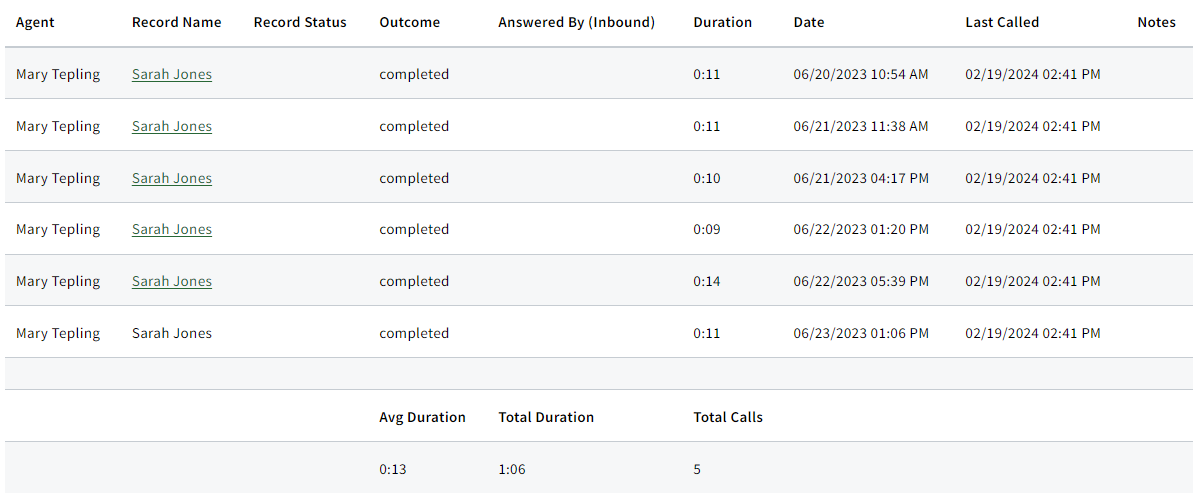The height and width of the screenshot is (498, 1203).
Task: Click the Total Duration label
Action: coord(546,417)
